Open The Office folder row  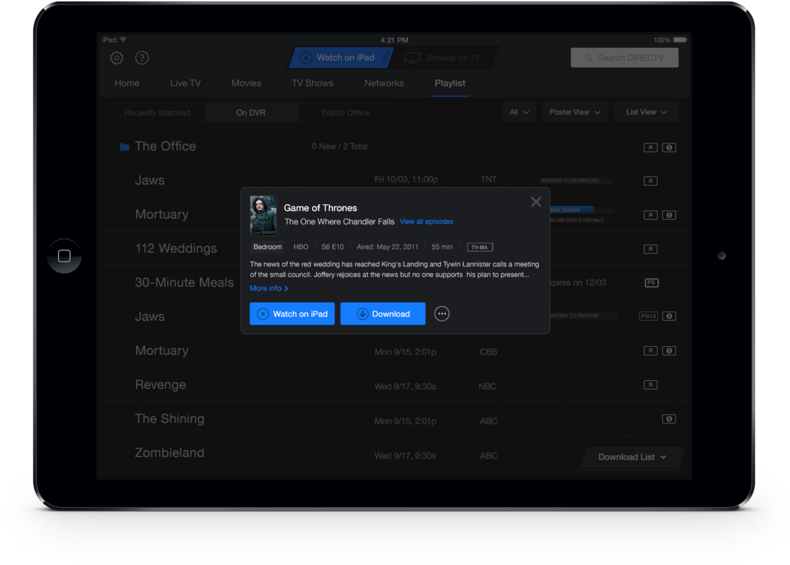tap(394, 147)
